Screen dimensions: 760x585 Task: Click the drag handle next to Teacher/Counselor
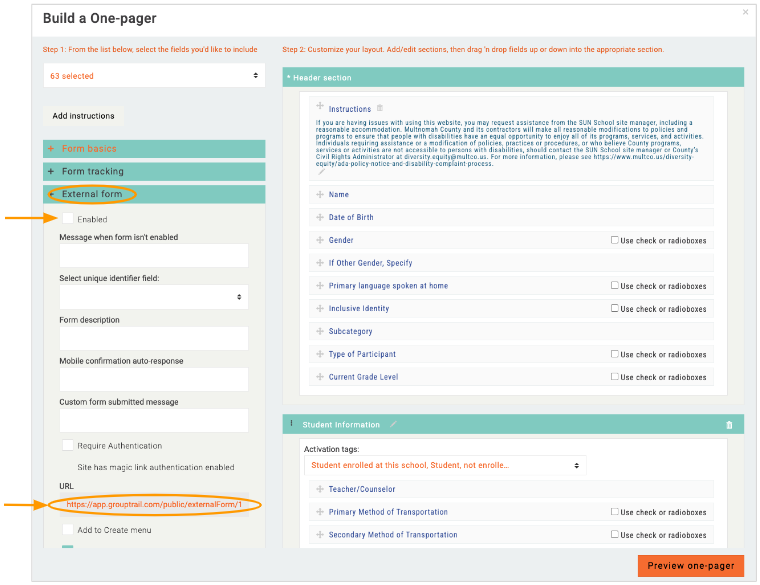coord(320,489)
